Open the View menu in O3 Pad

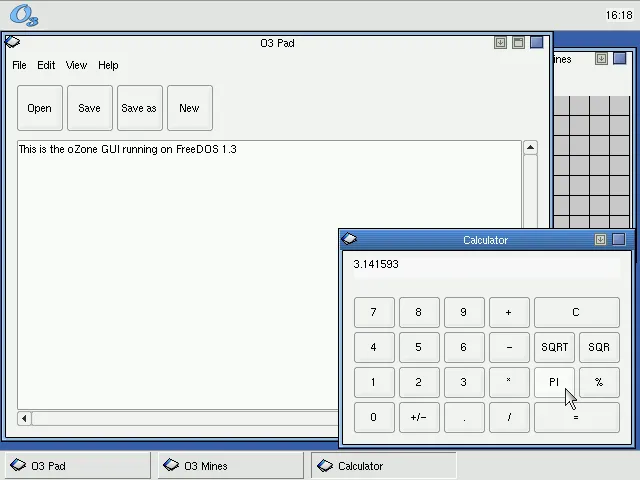[76, 65]
